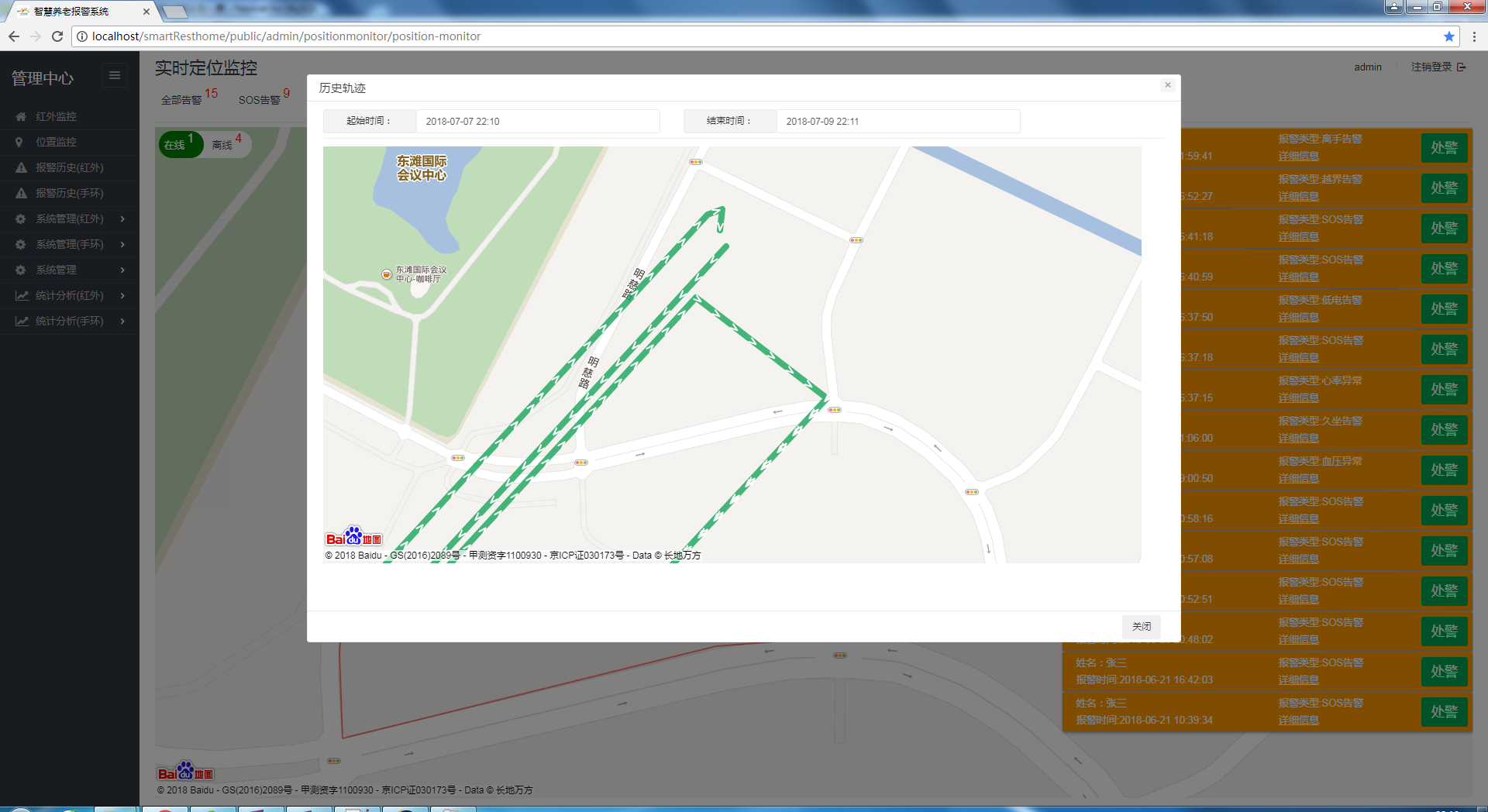Close the 智慧养老报警系统 browser tab
Image resolution: width=1488 pixels, height=812 pixels.
click(146, 12)
